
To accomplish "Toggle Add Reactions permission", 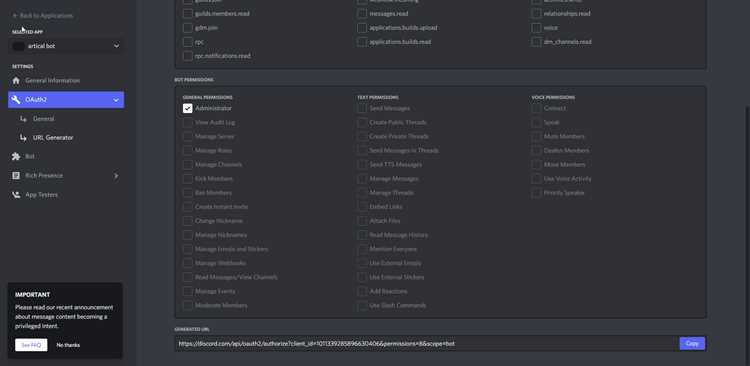I will click(x=362, y=291).
